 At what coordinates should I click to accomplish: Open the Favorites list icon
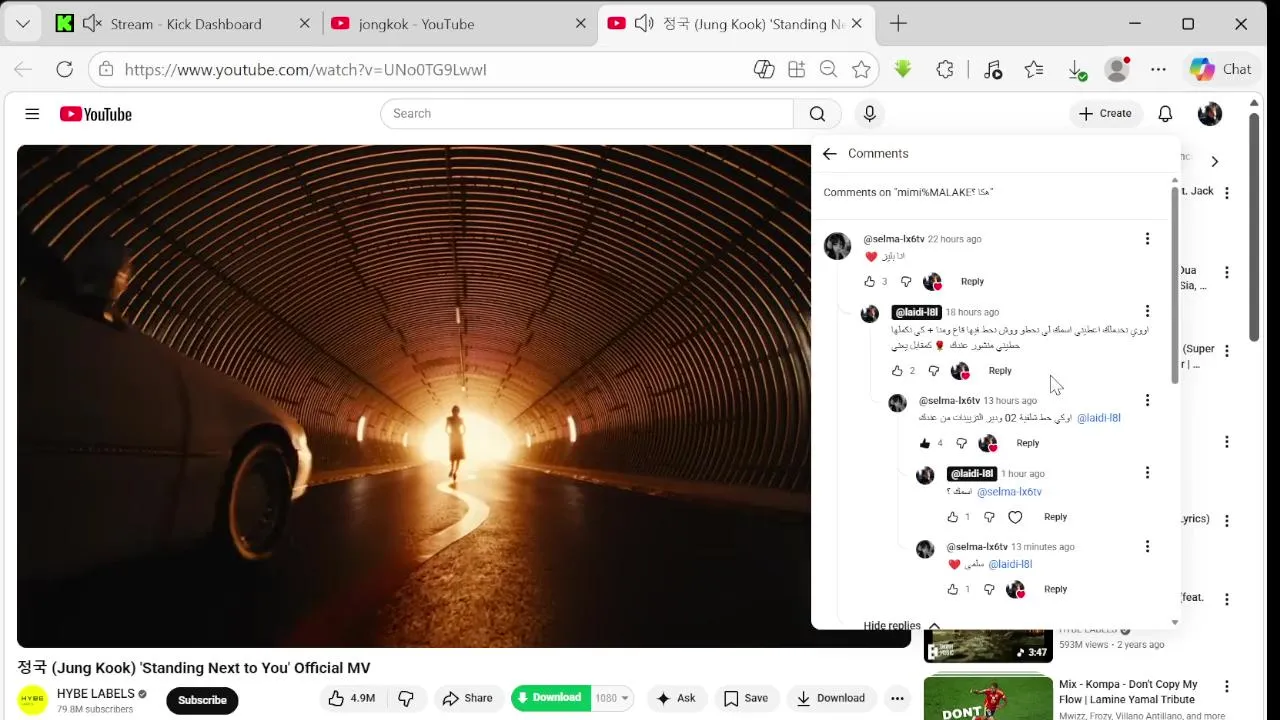1034,69
